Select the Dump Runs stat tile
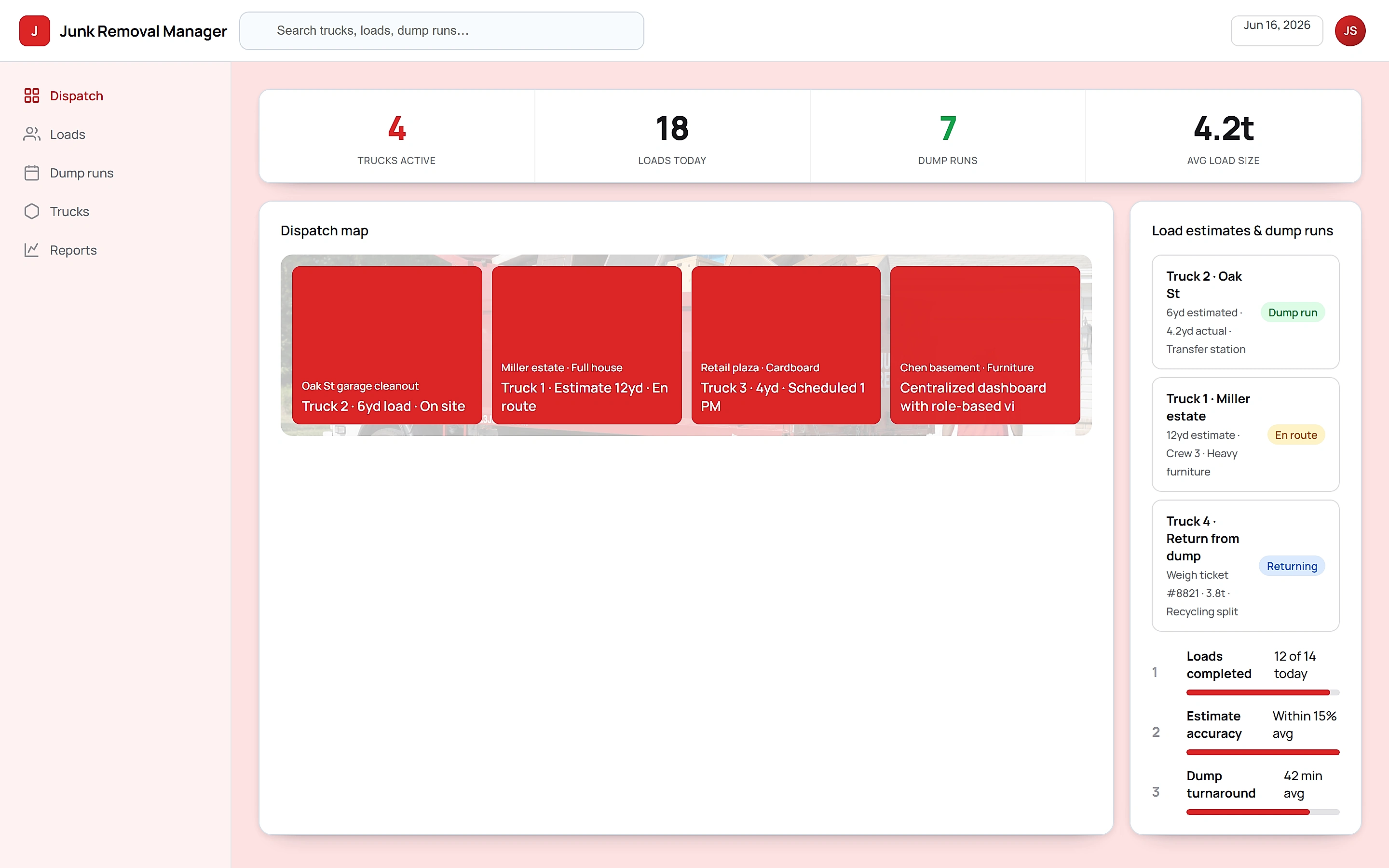 coord(948,136)
